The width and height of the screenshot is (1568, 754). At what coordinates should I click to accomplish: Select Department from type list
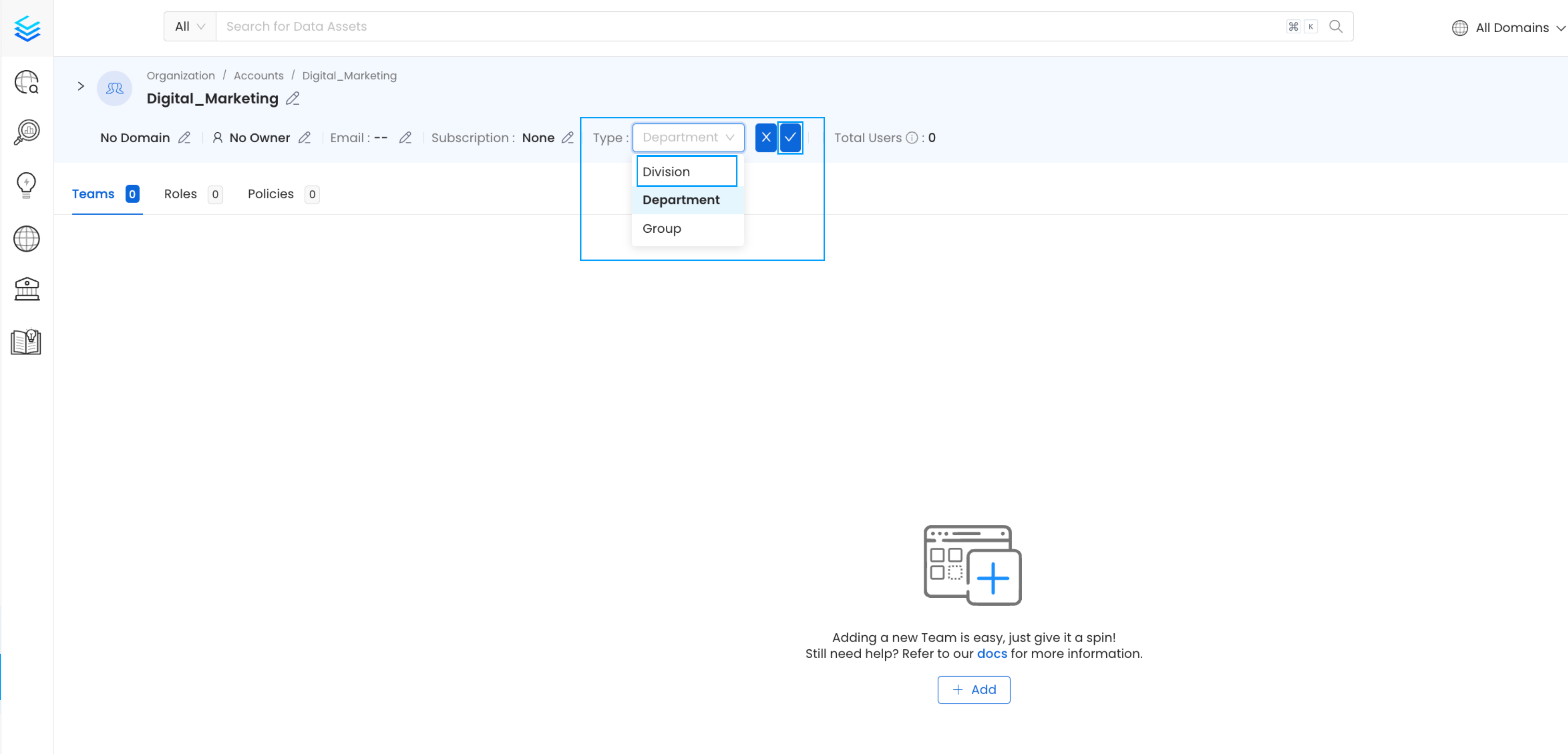tap(688, 200)
